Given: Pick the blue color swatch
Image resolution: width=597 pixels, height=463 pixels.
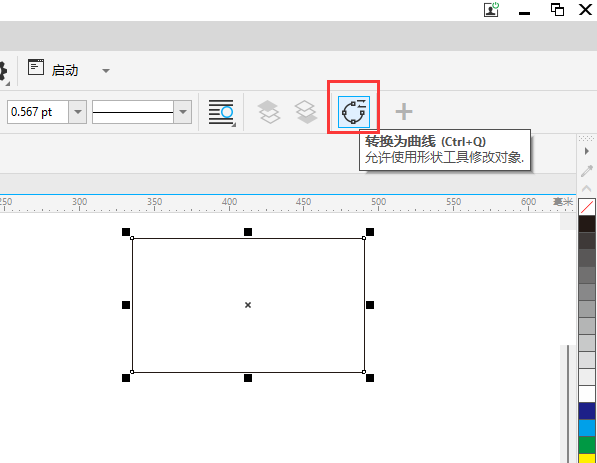Looking at the screenshot, I should (x=587, y=411).
